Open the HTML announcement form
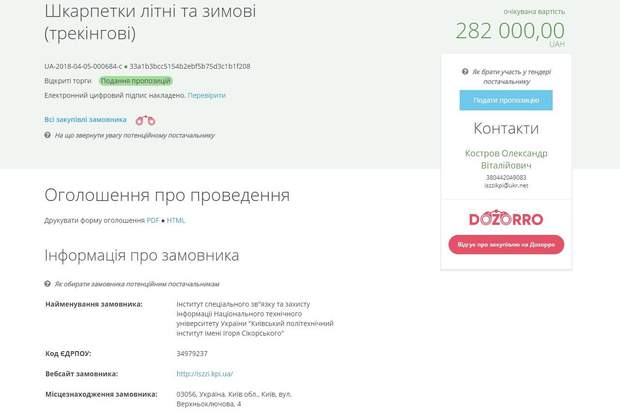Viewport: 620px width, 416px height. coord(176,220)
